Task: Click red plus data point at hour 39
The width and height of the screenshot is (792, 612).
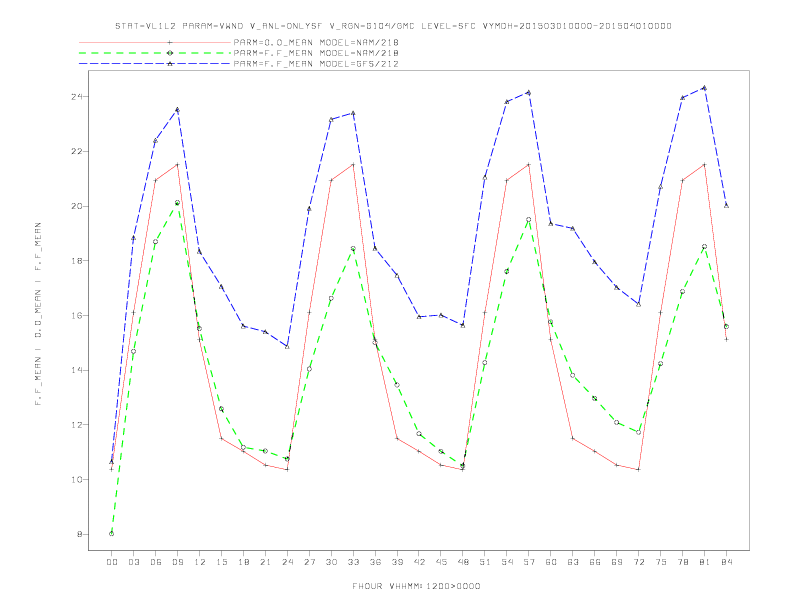Action: tap(397, 438)
